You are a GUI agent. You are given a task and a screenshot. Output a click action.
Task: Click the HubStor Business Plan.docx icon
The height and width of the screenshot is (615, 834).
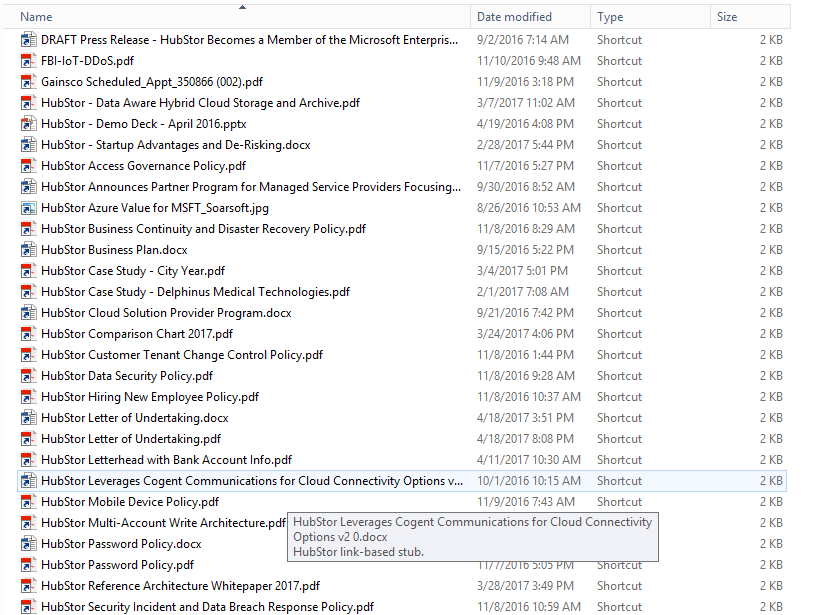point(28,250)
